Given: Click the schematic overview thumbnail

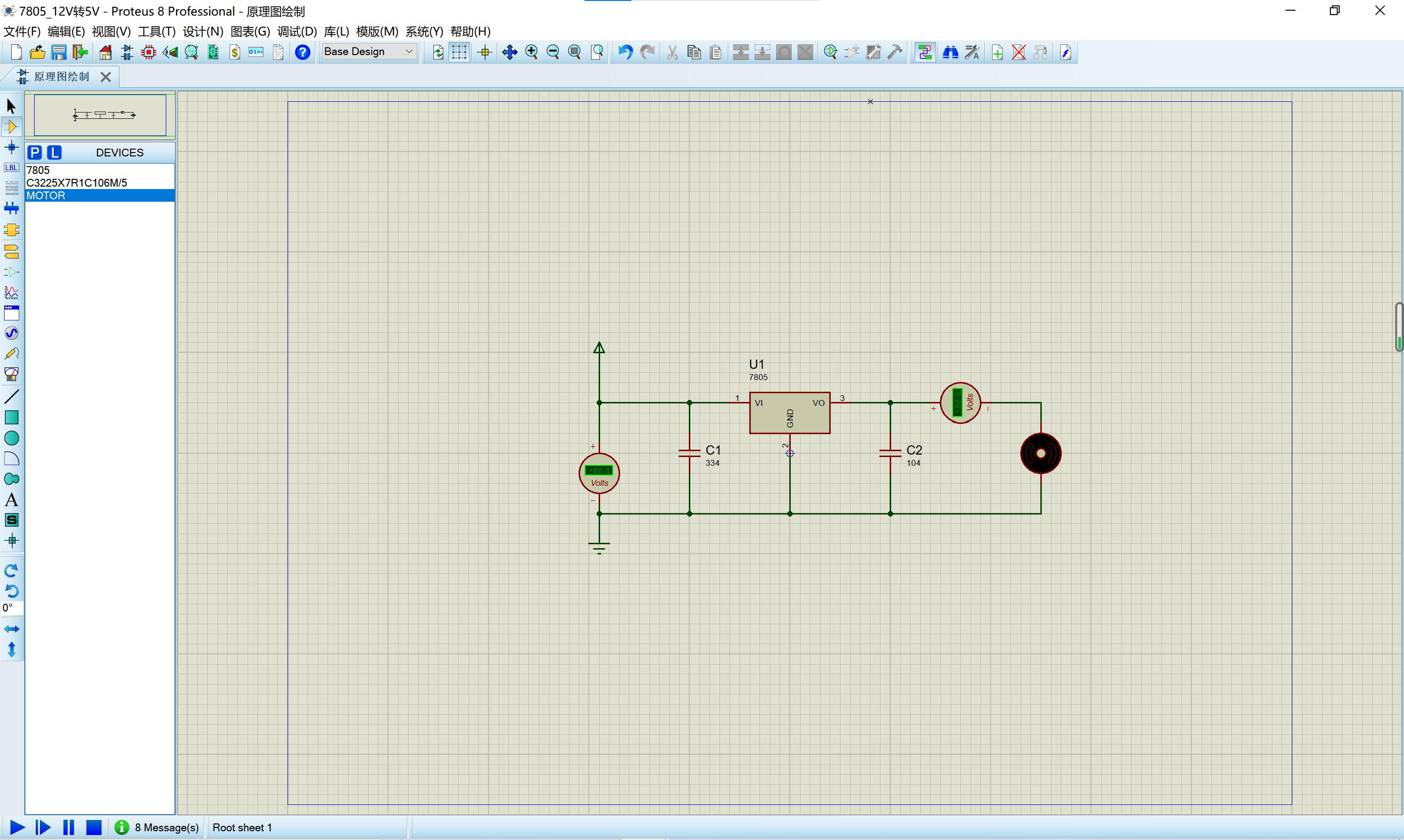Looking at the screenshot, I should (100, 115).
